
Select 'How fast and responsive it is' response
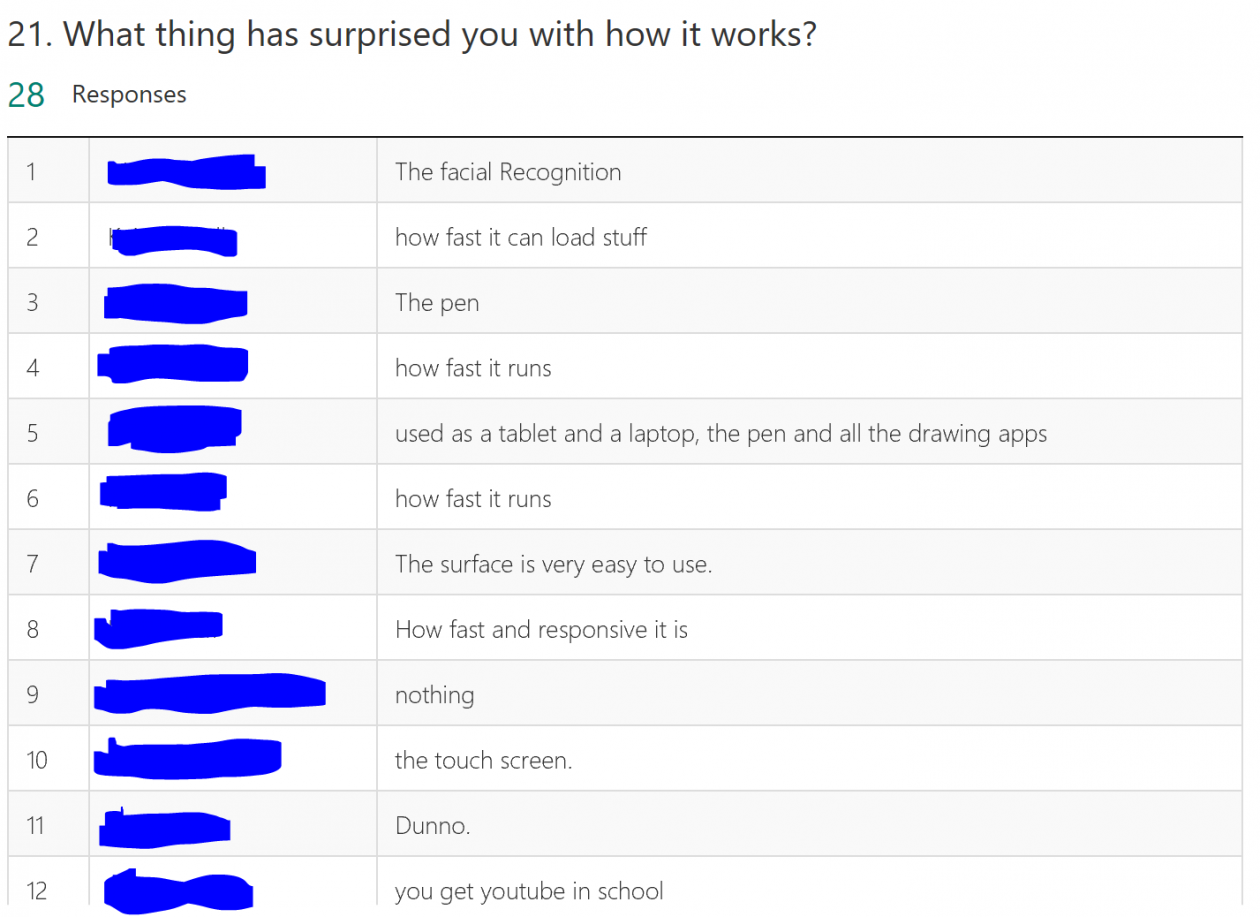[542, 630]
